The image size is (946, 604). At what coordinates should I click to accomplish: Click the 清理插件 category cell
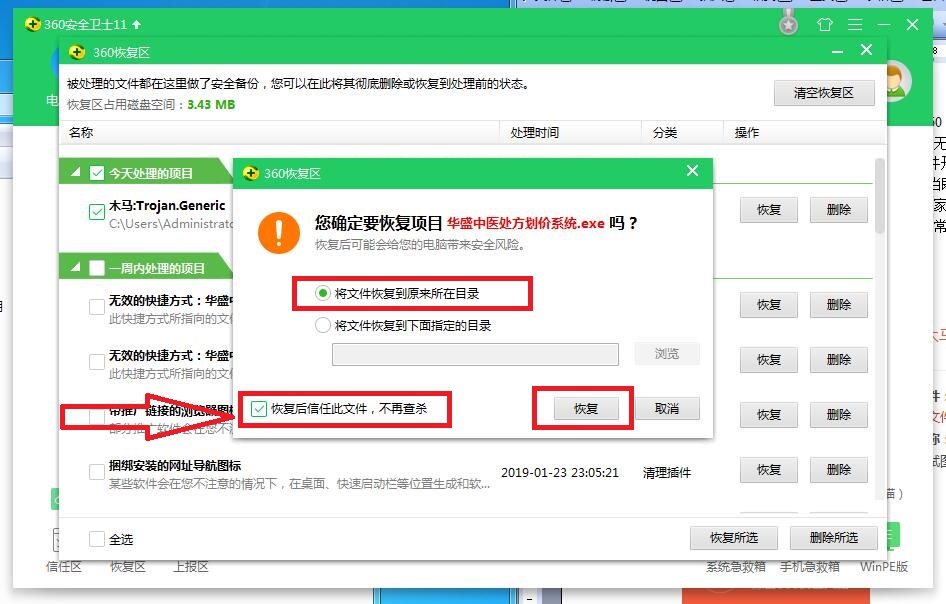pyautogui.click(x=667, y=472)
